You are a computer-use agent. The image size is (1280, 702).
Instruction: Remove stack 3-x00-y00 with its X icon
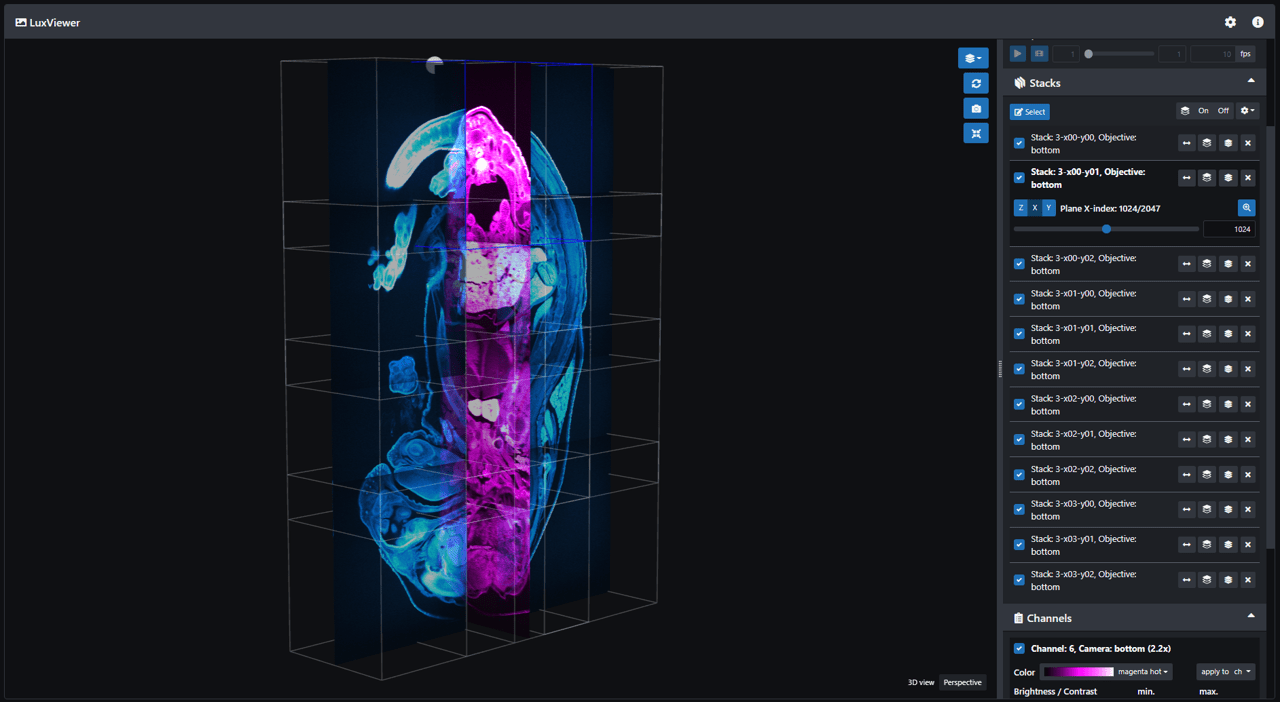click(1247, 143)
